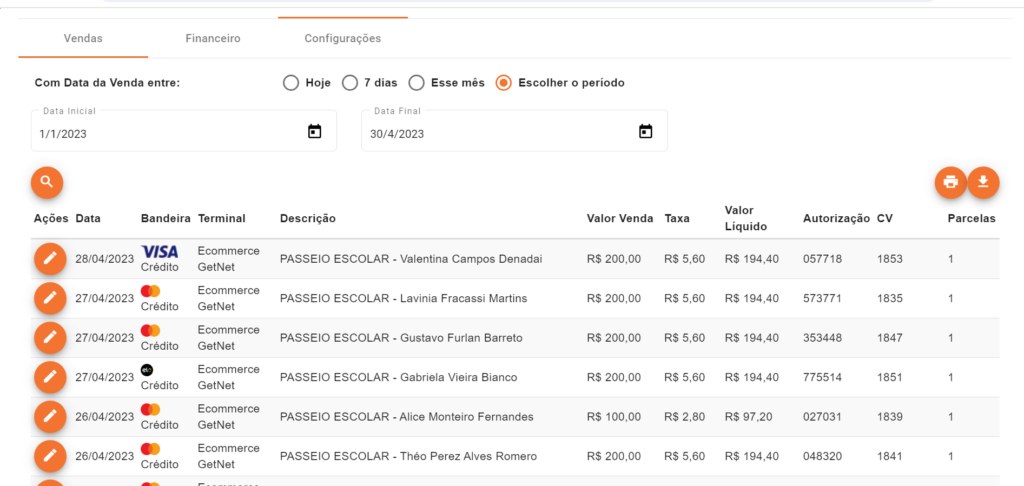Edit the Théo Perez Alves Romero sale
Viewport: 1024px width, 486px height.
(49, 456)
